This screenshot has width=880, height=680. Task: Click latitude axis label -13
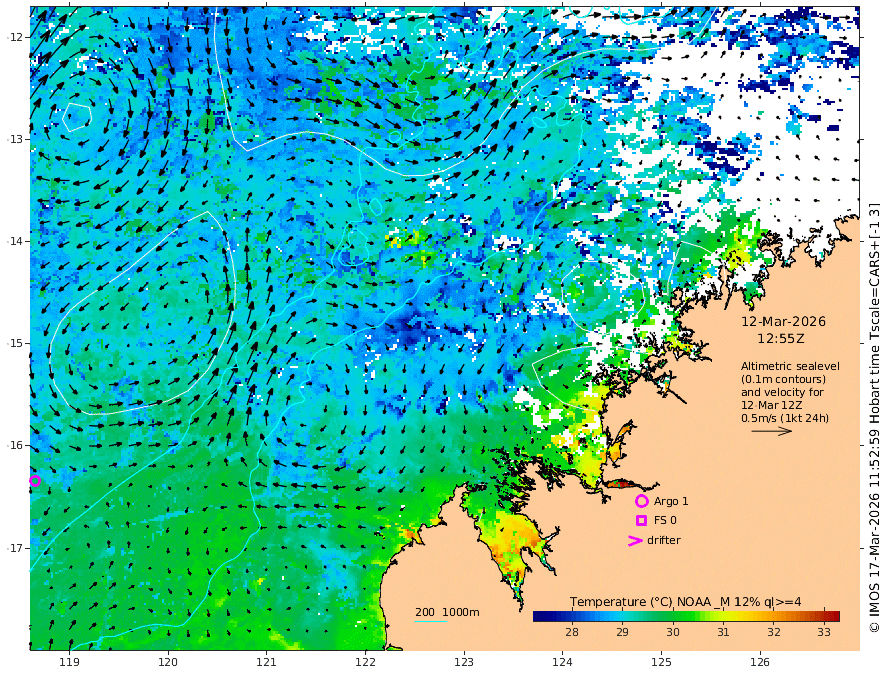pyautogui.click(x=15, y=139)
